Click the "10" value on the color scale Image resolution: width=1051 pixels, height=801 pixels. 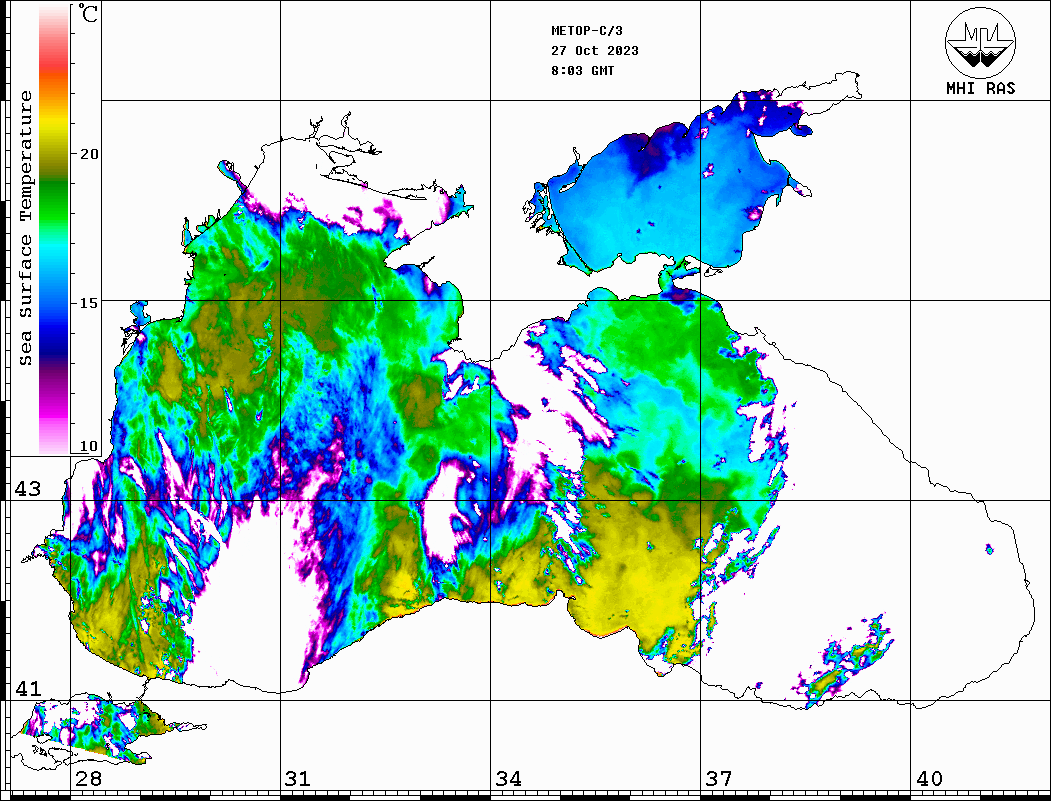point(88,446)
